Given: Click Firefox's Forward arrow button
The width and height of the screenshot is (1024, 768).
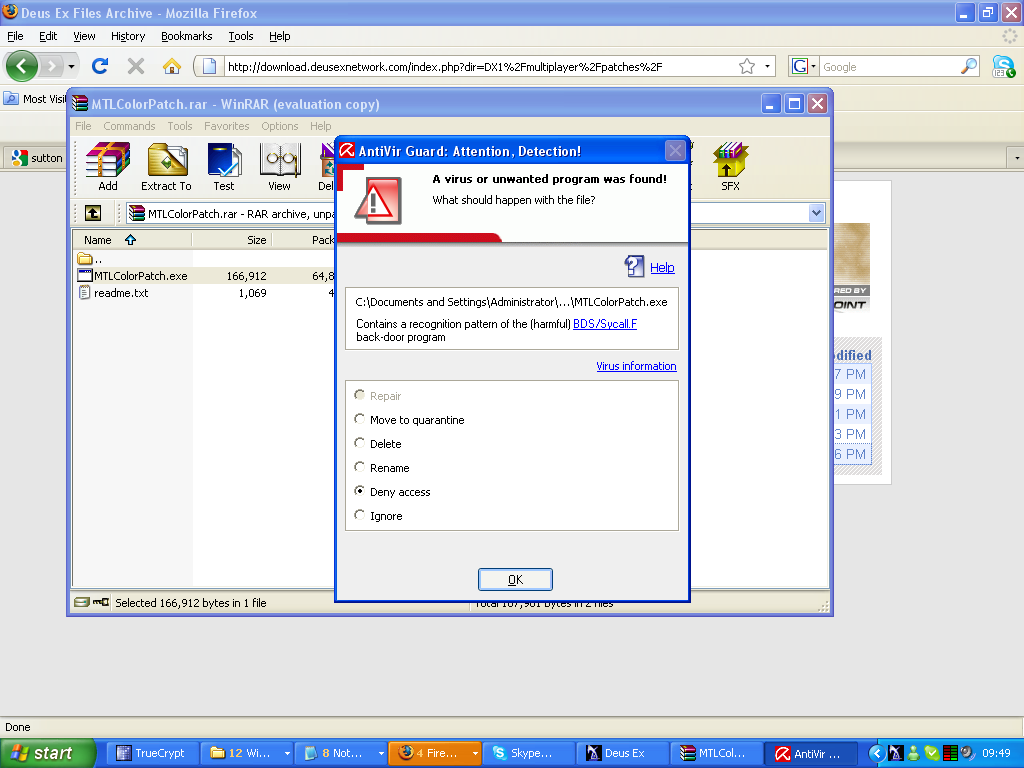Looking at the screenshot, I should (x=51, y=66).
